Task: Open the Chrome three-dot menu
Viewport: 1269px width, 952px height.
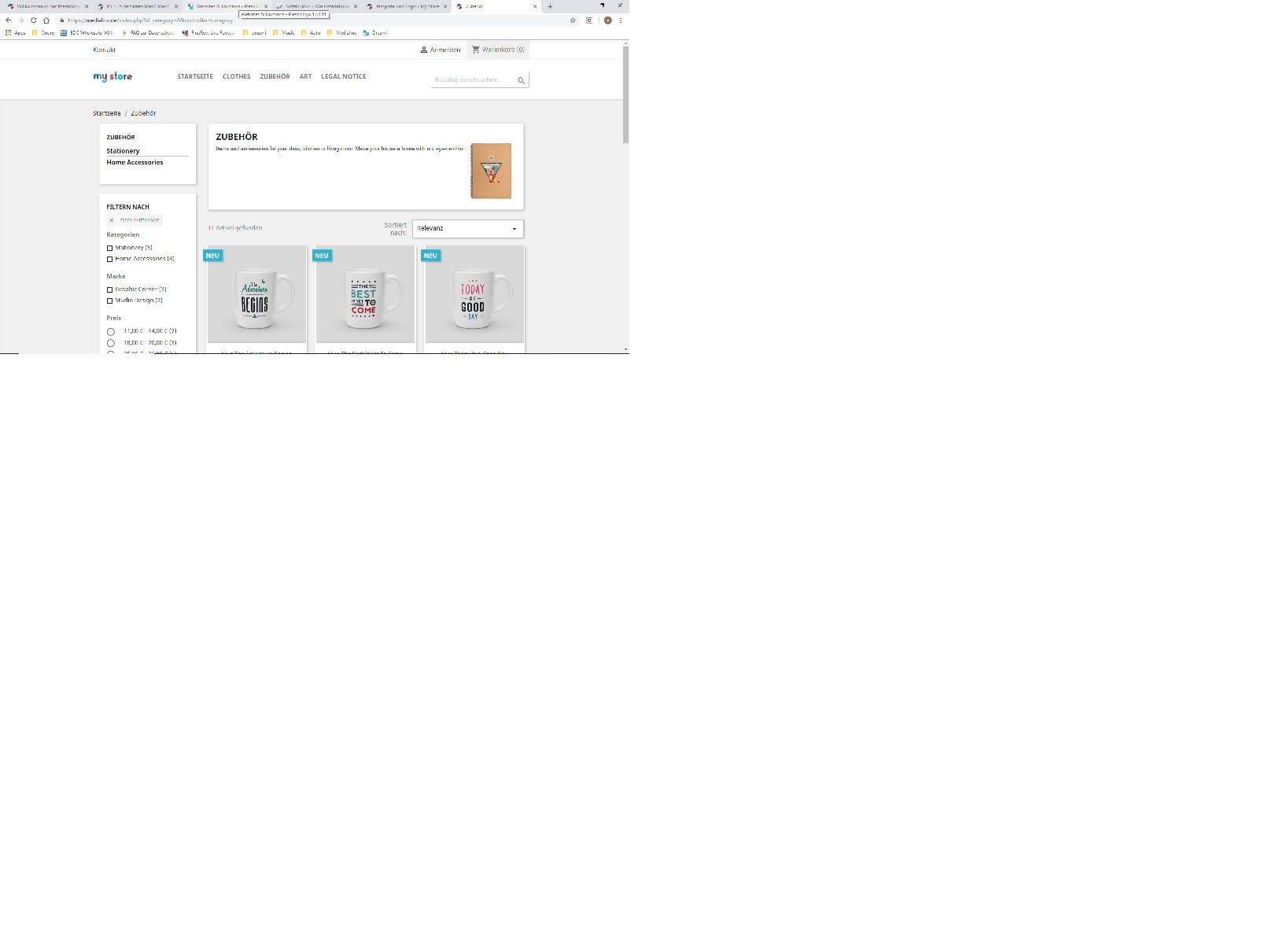Action: coord(621,20)
